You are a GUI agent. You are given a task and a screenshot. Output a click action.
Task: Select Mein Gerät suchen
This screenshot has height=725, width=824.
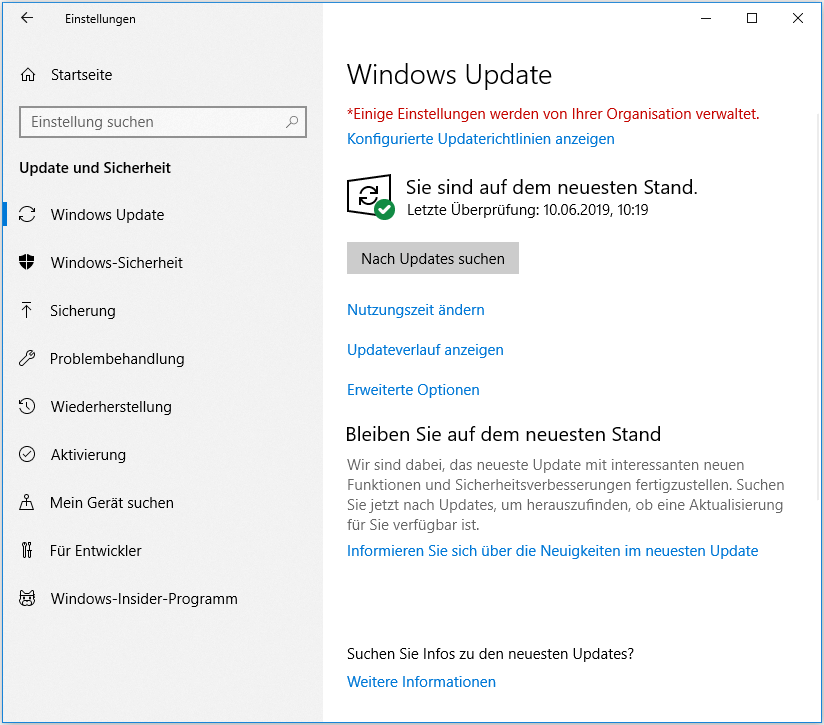pyautogui.click(x=111, y=503)
